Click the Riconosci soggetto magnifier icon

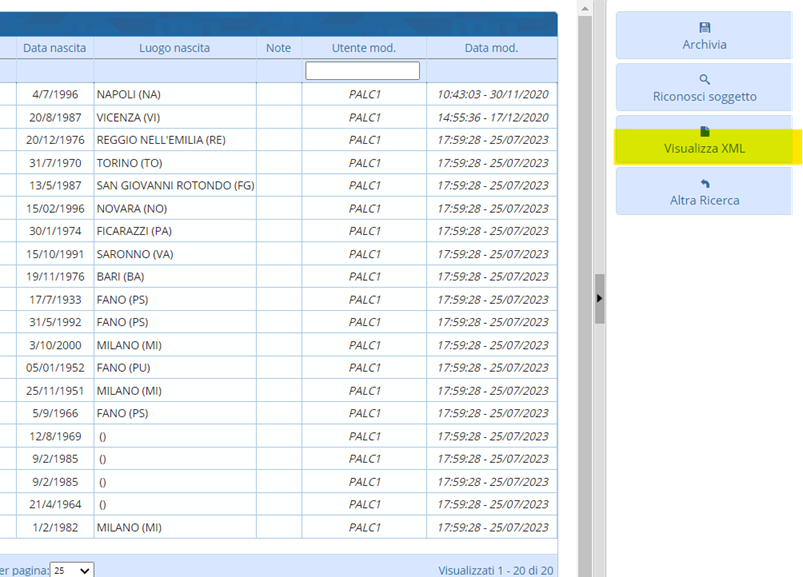pos(705,79)
